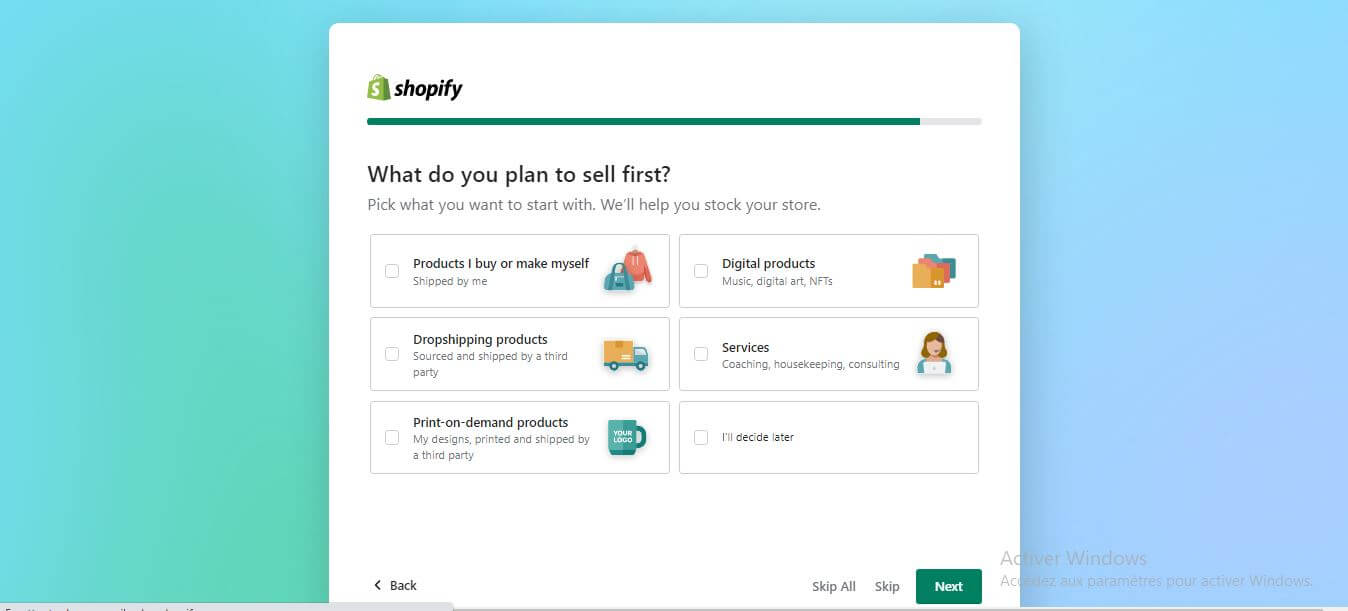
Task: Check 'Products I buy or make myself'
Action: point(392,271)
